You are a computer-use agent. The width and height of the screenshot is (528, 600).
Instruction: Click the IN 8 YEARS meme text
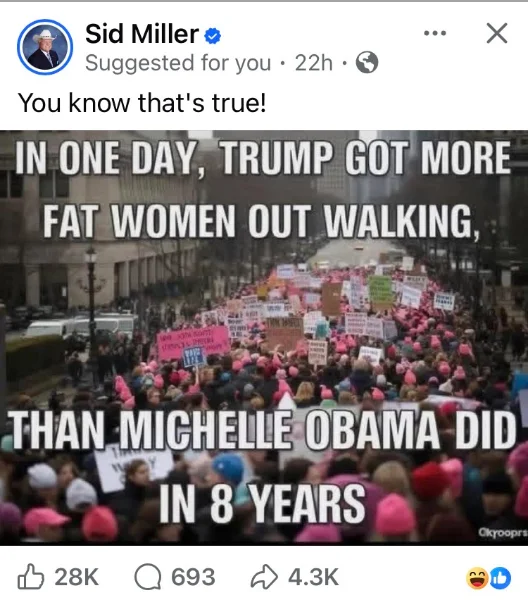coord(262,503)
